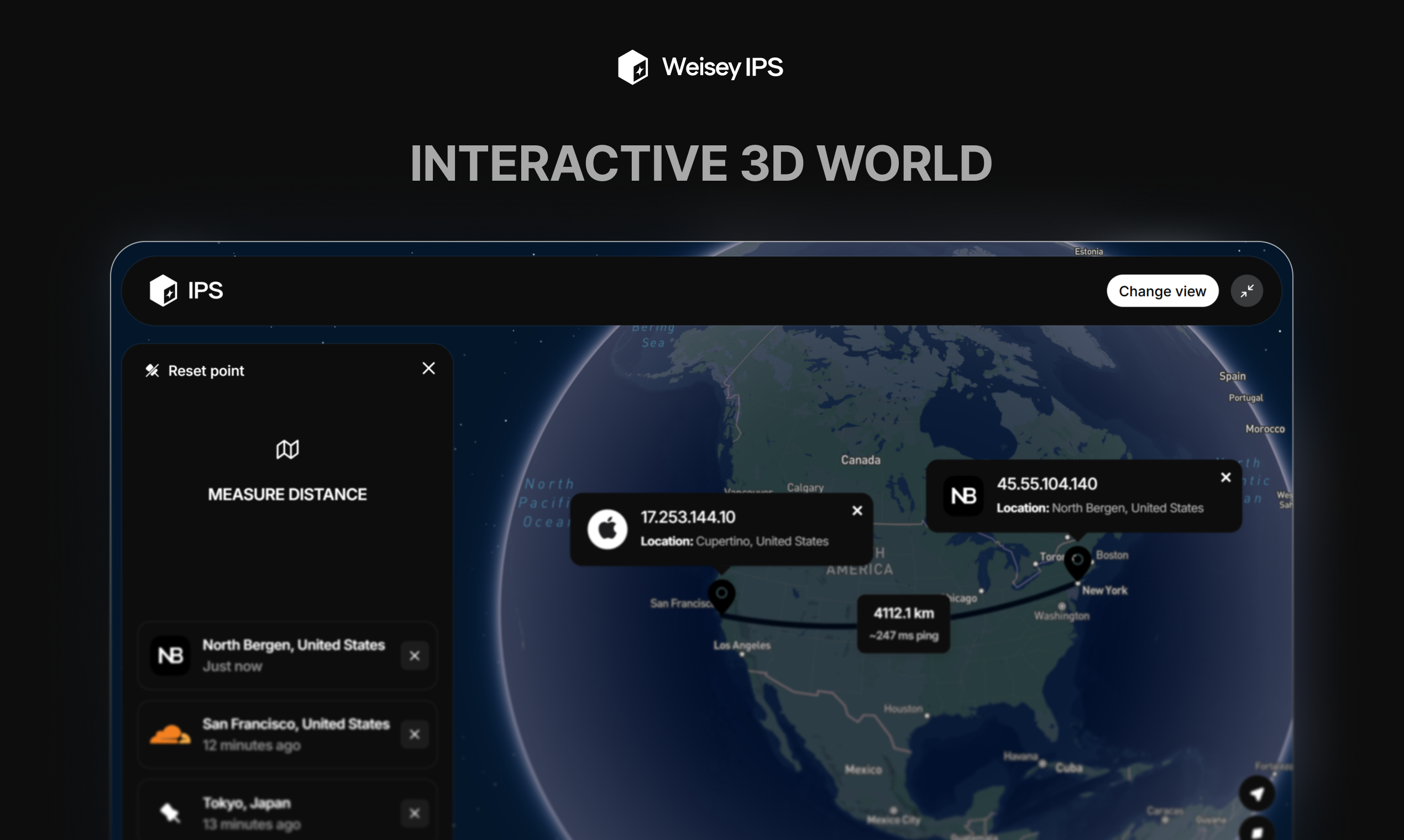Screen dimensions: 1404x840
Task: Click the navigation arrow icon near Fortaleza
Action: click(x=1257, y=793)
